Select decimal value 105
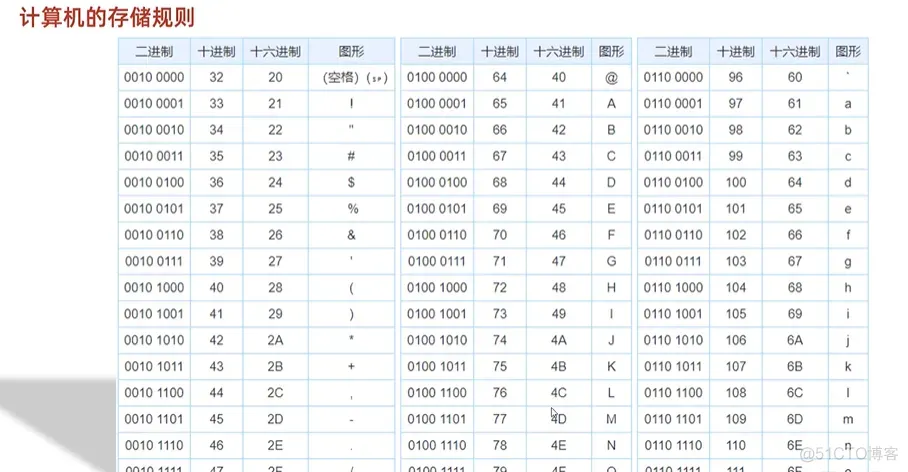The height and width of the screenshot is (472, 908). tap(736, 314)
